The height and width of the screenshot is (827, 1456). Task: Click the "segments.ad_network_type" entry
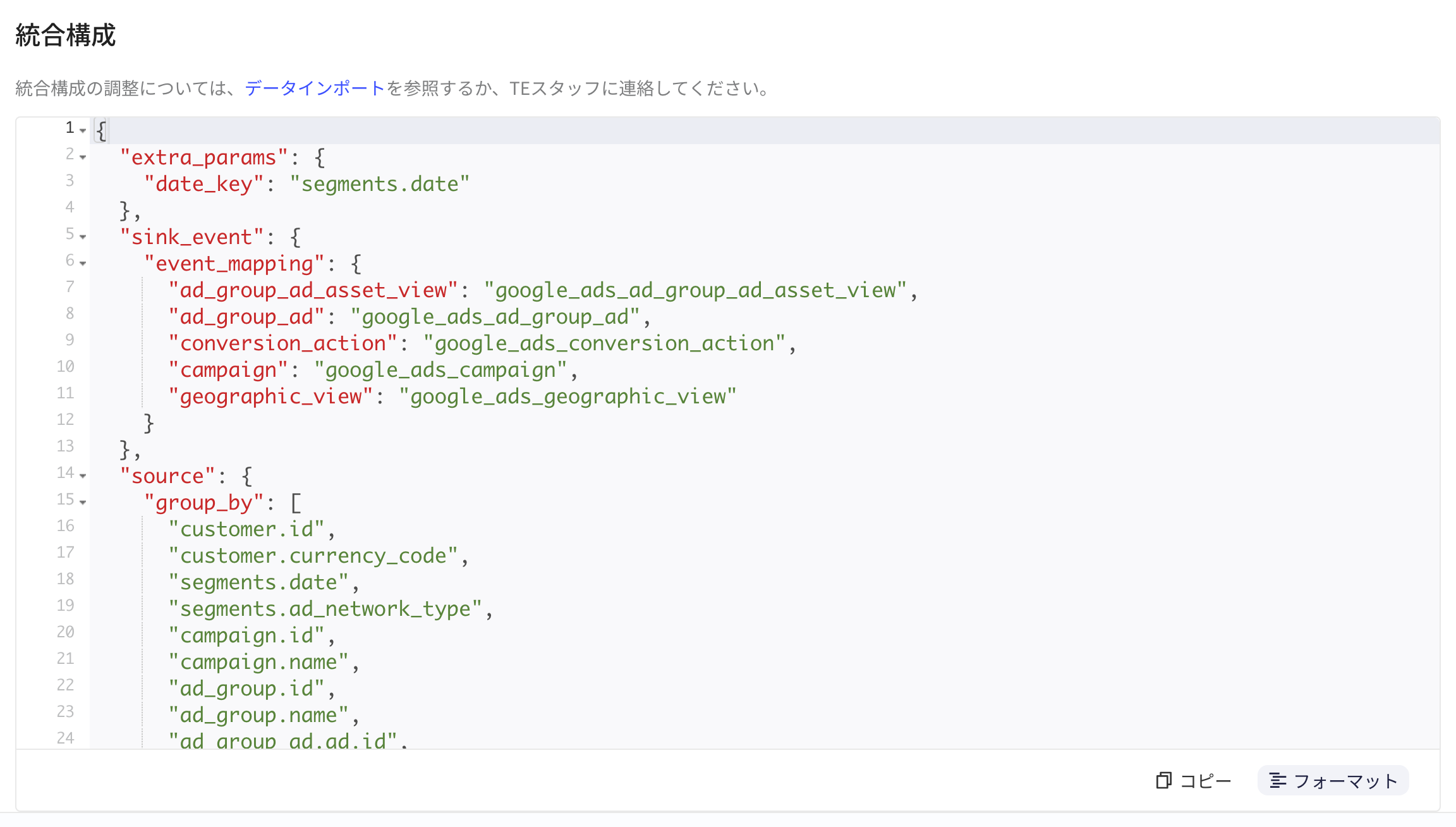click(325, 609)
